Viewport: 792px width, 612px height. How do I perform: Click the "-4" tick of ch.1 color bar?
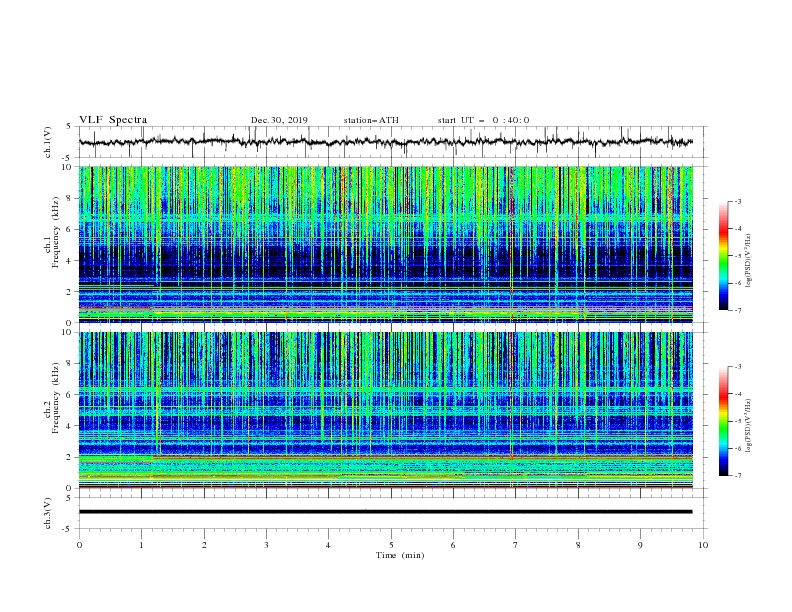pyautogui.click(x=737, y=229)
